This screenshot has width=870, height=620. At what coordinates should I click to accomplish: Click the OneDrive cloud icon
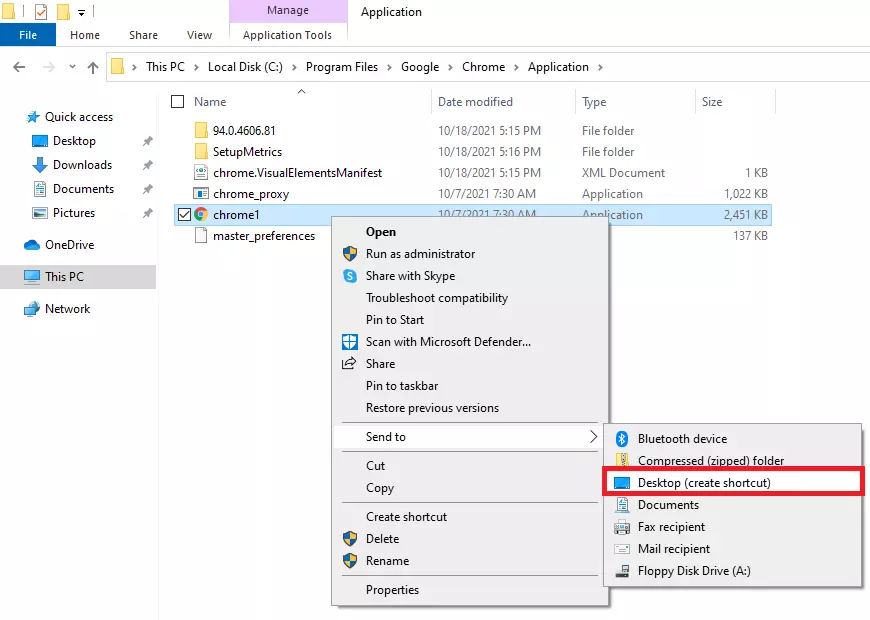click(32, 245)
